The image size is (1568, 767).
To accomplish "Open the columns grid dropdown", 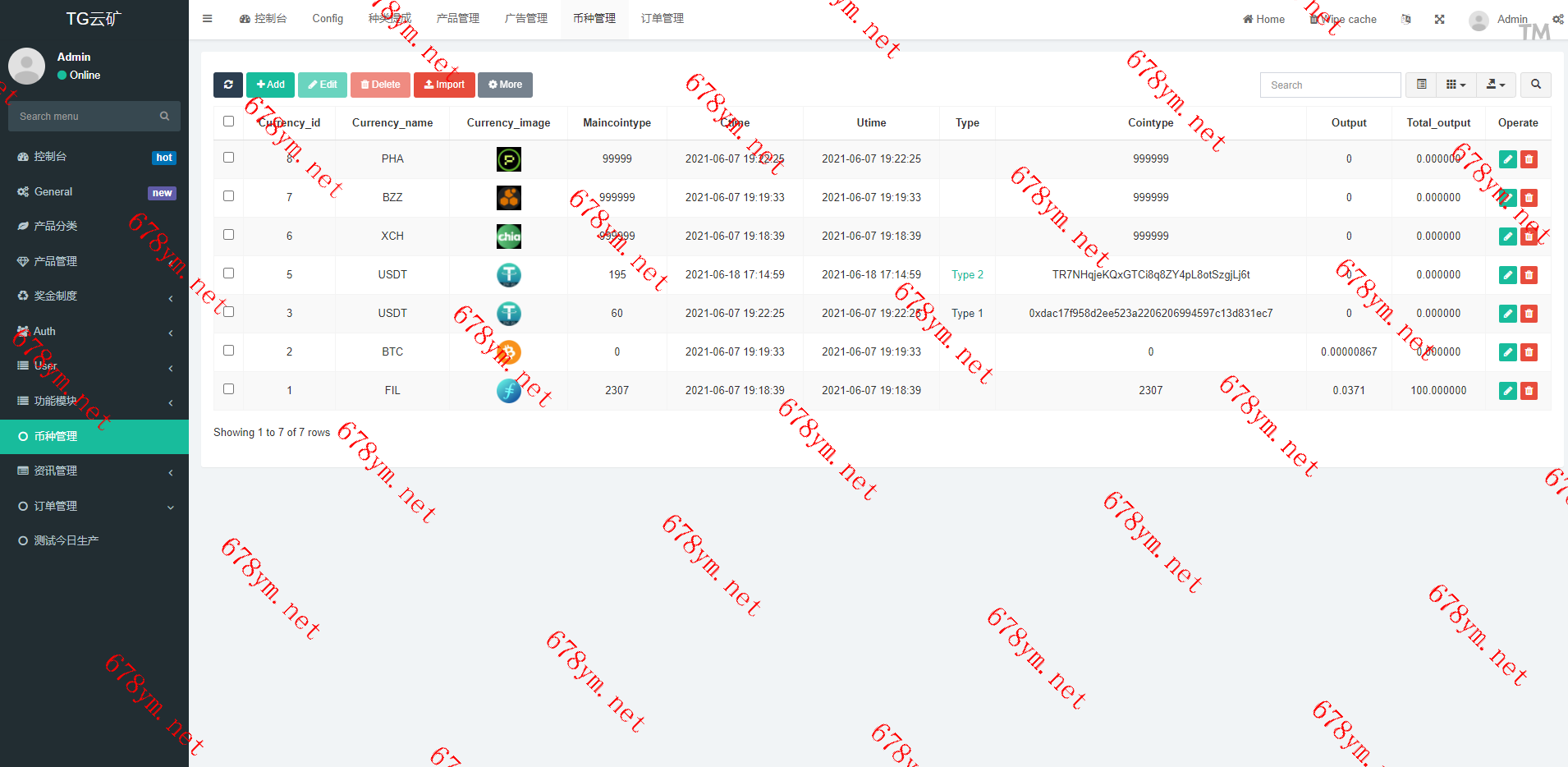I will point(1456,85).
